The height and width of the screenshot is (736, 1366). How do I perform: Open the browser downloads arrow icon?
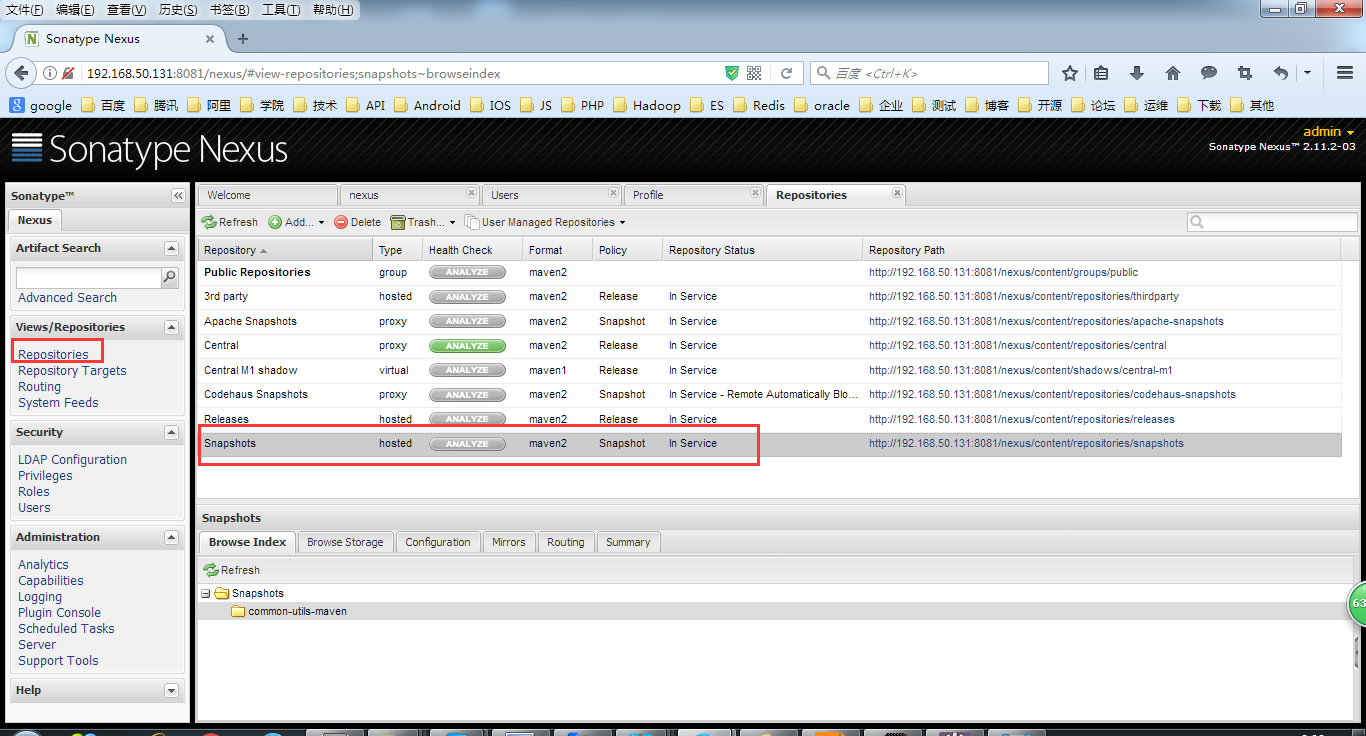[x=1137, y=73]
